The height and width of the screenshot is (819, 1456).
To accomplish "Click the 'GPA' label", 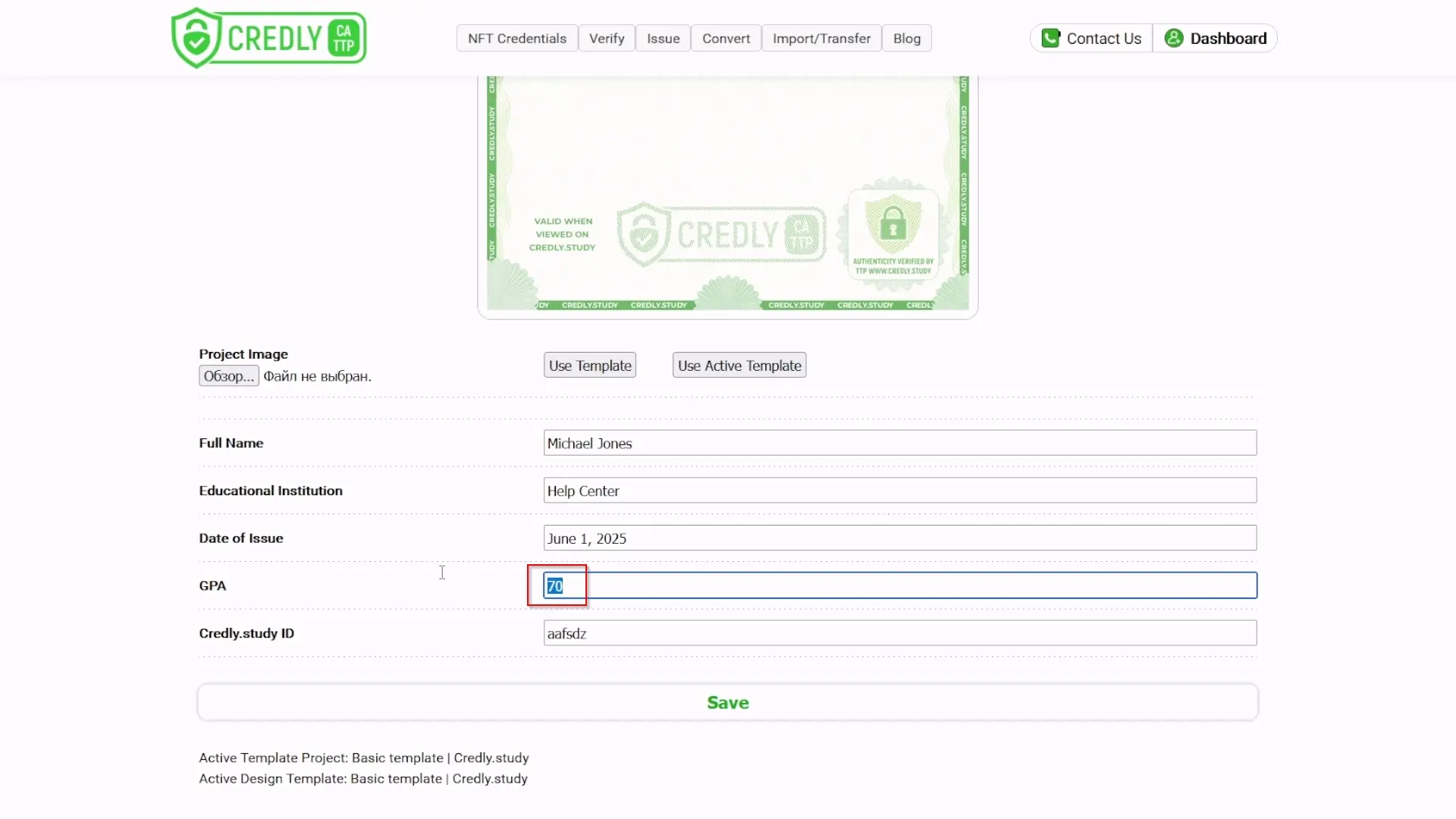I will [212, 585].
